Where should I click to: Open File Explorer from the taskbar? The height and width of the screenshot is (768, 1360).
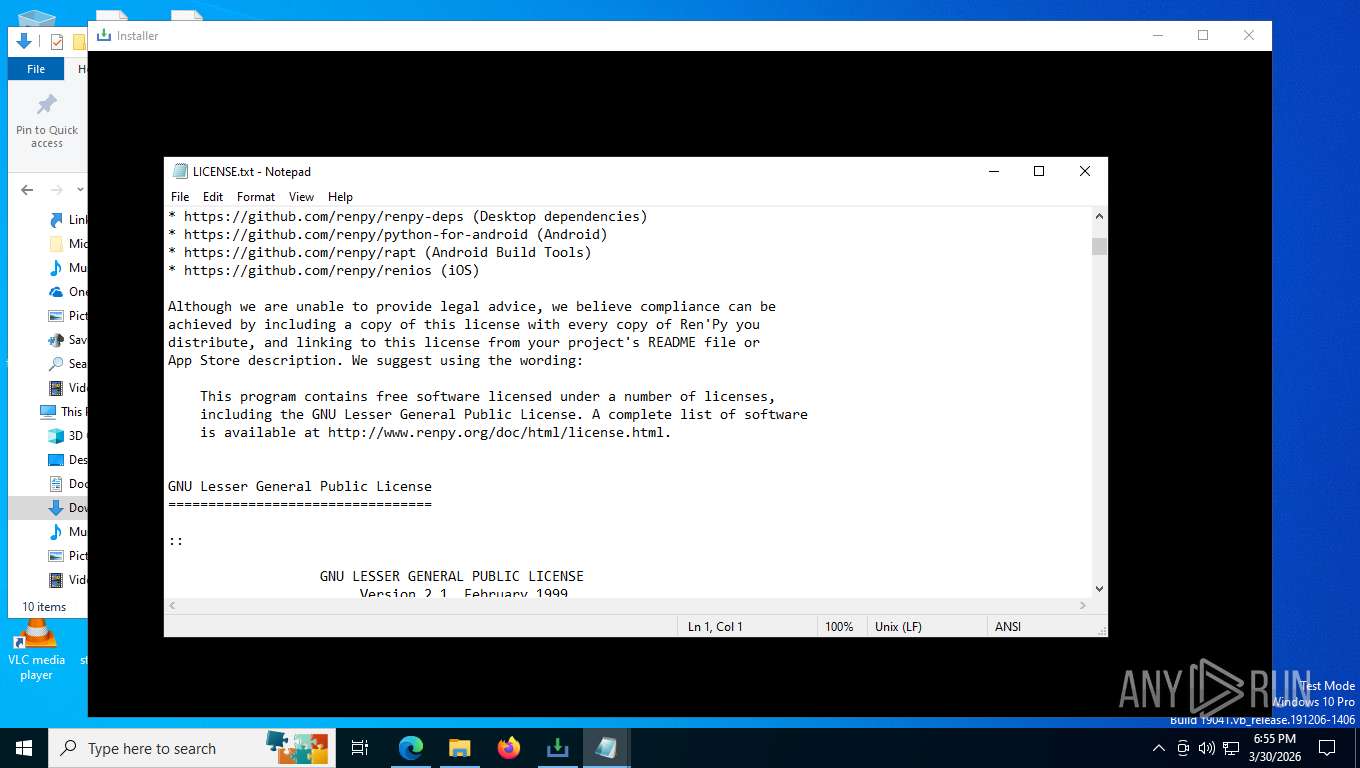pos(460,748)
